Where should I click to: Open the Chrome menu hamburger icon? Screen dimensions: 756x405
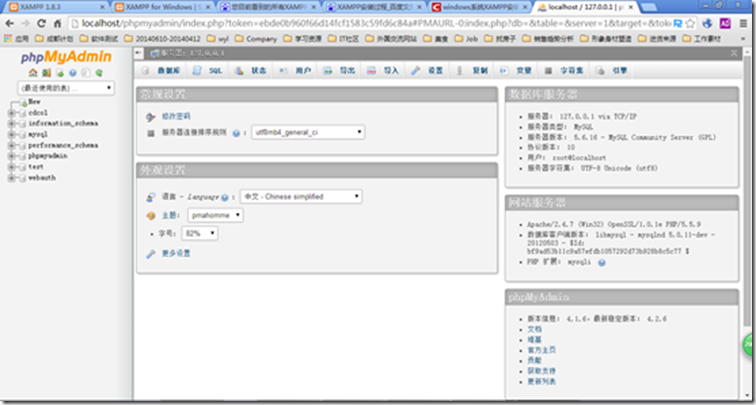pos(742,23)
